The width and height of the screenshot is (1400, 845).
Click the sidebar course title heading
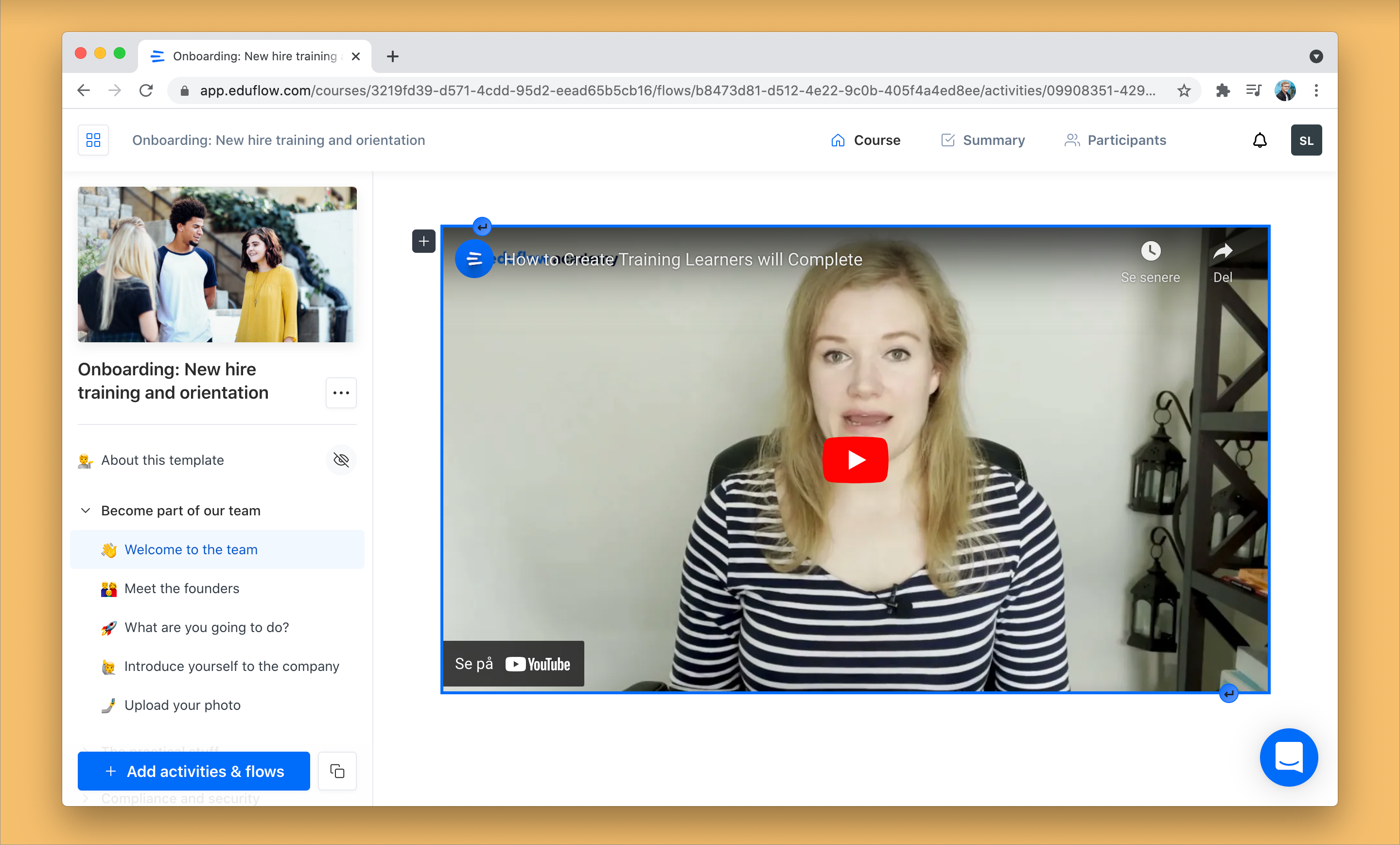(x=173, y=381)
